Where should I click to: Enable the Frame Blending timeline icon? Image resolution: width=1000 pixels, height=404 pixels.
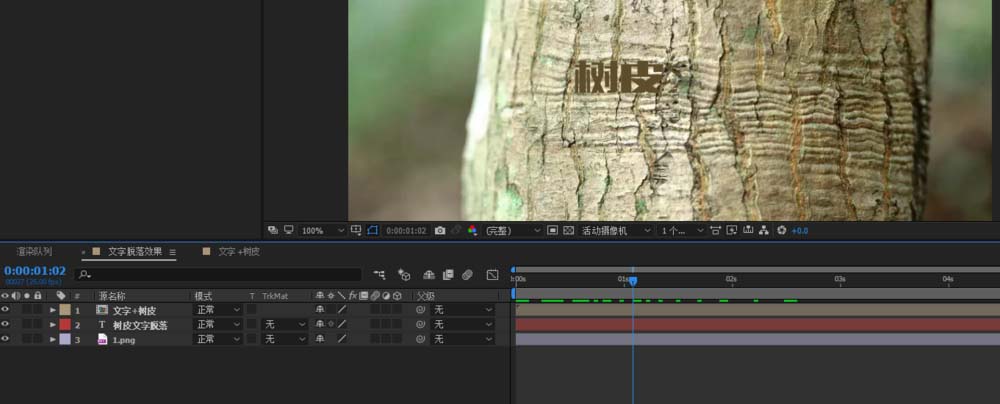pyautogui.click(x=448, y=274)
